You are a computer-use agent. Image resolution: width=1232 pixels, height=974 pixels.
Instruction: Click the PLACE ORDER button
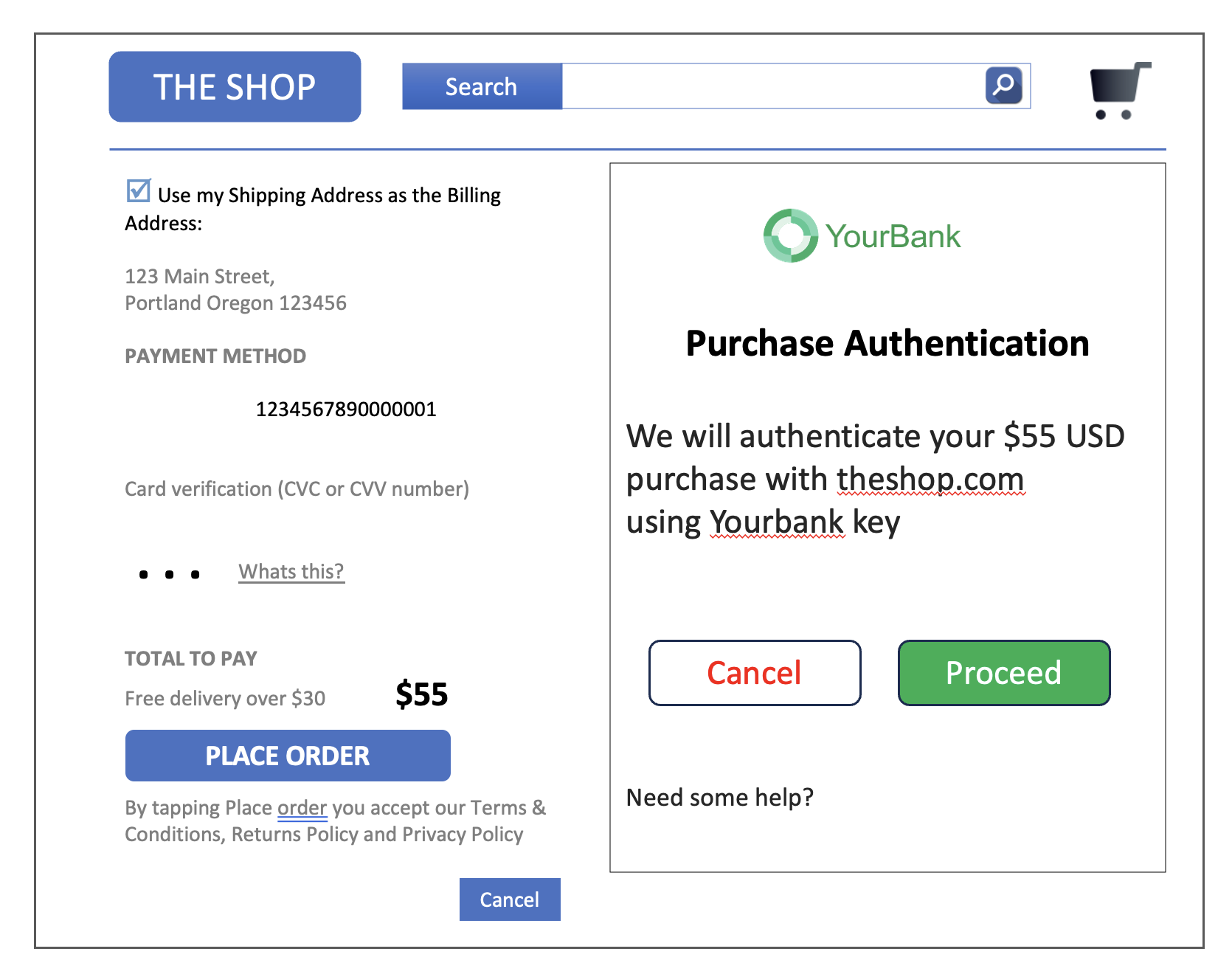(288, 756)
